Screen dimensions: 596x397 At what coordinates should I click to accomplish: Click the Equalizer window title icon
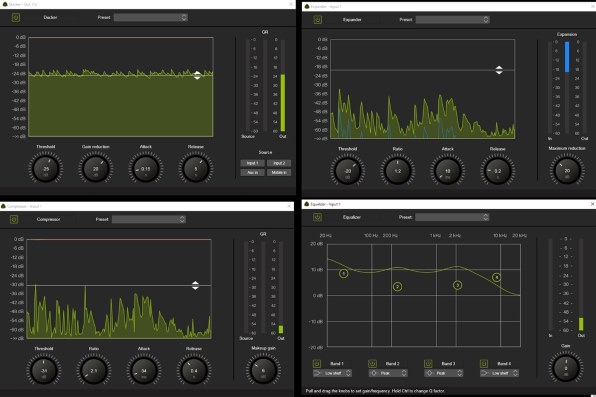307,204
